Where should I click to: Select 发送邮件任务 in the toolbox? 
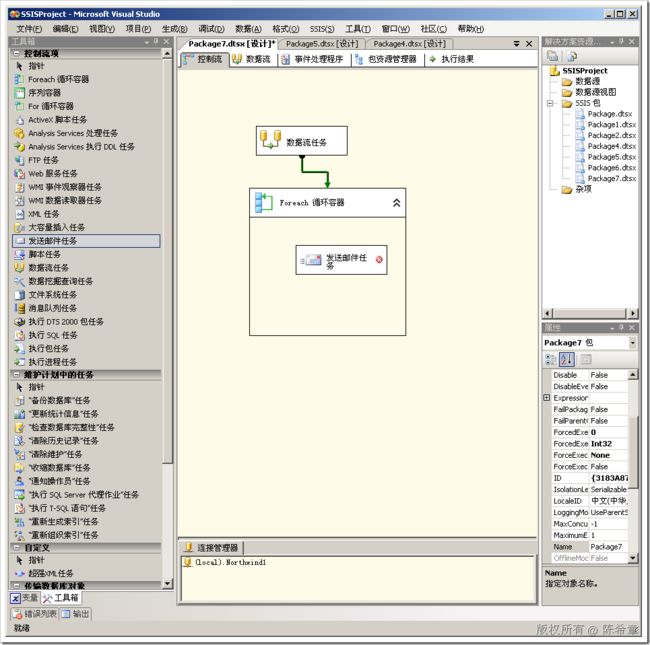tap(86, 241)
